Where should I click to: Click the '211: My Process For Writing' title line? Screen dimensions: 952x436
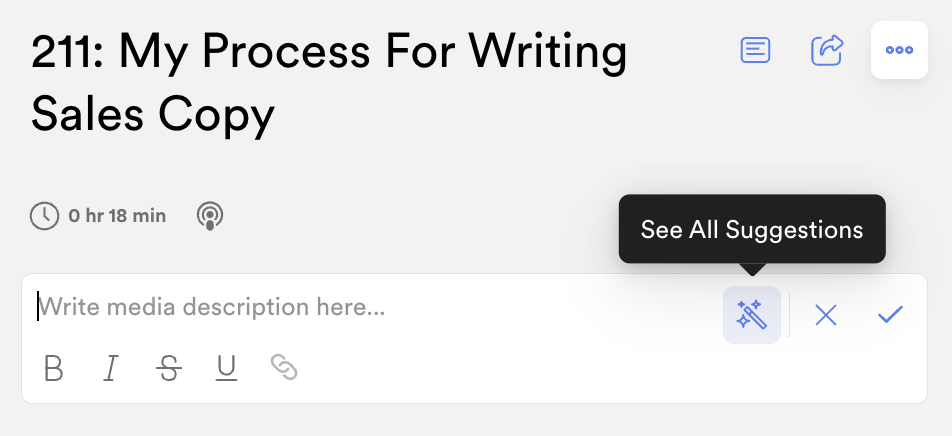[x=328, y=52]
